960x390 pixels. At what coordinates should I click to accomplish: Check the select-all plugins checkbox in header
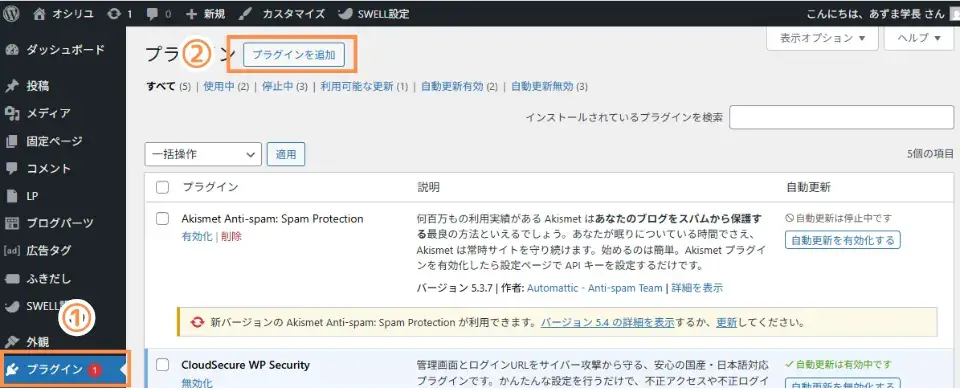coord(162,188)
